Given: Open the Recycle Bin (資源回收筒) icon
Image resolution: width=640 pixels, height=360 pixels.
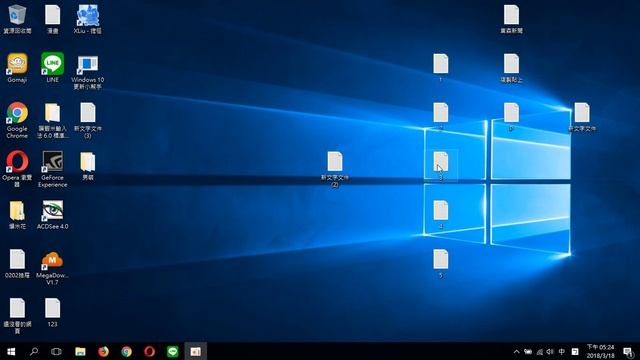Looking at the screenshot, I should 17,19.
